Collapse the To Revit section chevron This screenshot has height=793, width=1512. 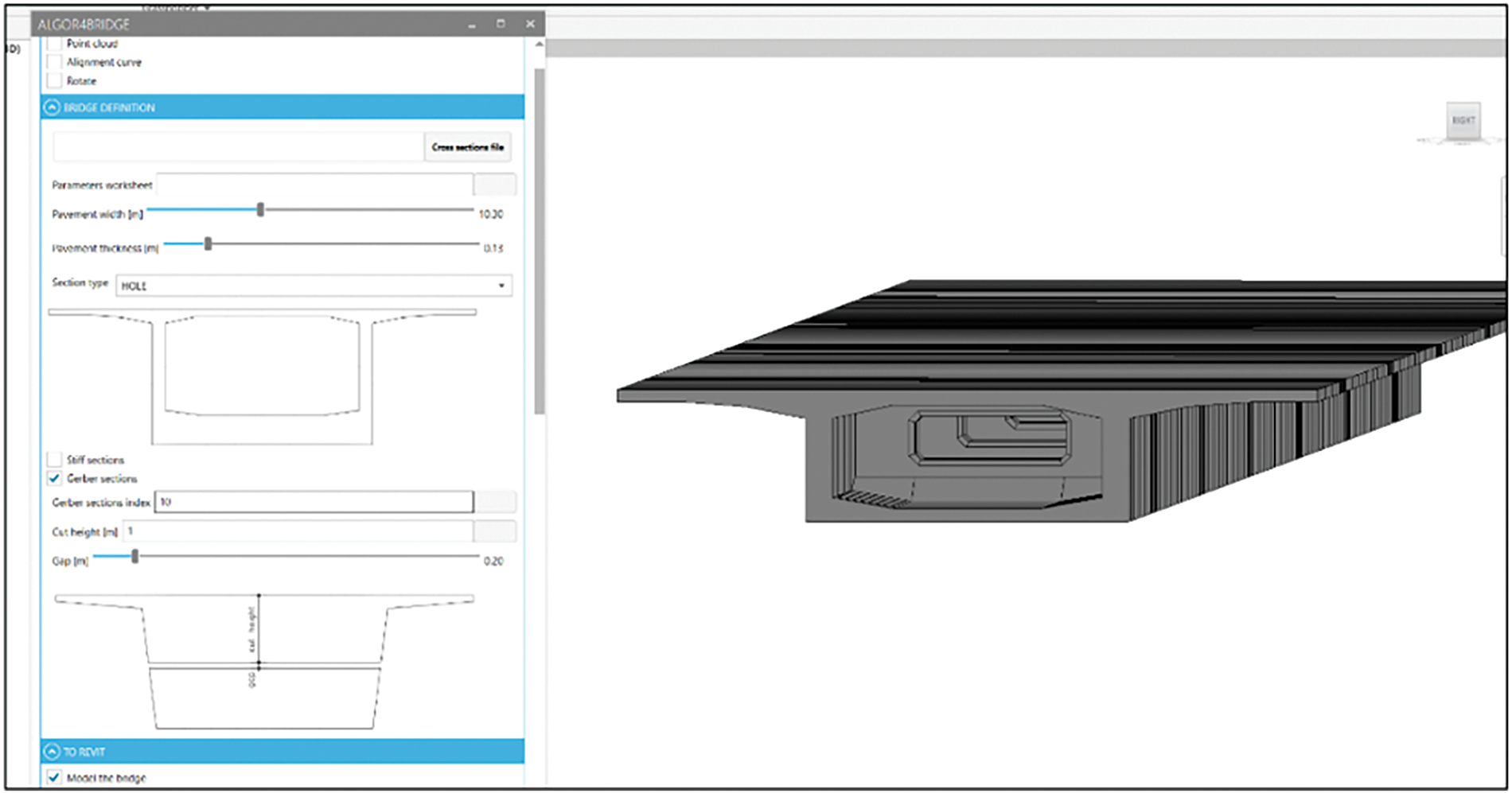[x=53, y=752]
